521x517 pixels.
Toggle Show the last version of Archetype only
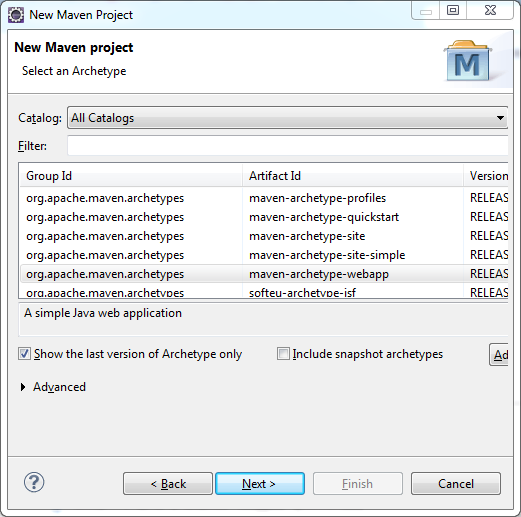(24, 354)
